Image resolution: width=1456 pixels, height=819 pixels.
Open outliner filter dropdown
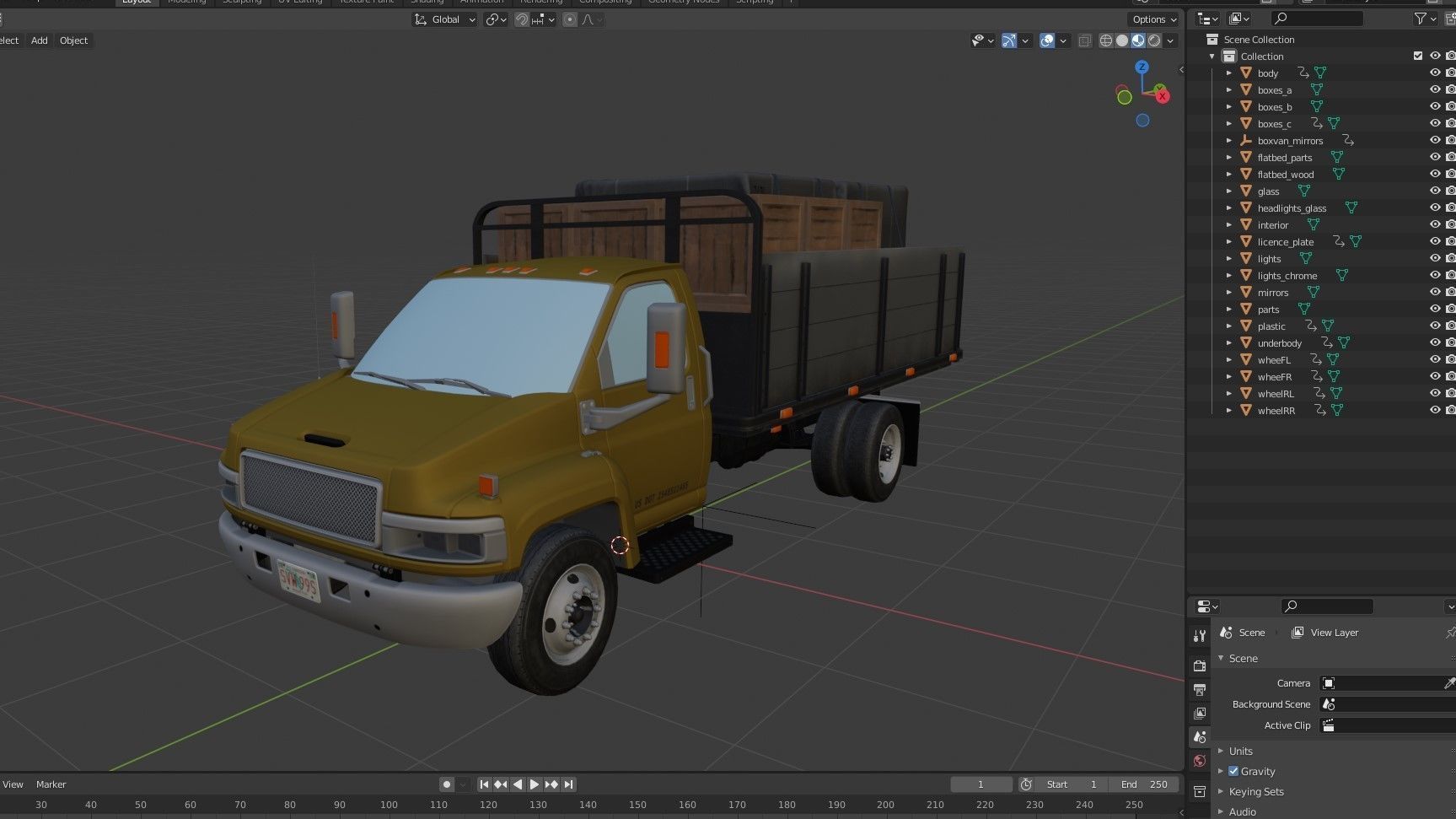tap(1426, 19)
